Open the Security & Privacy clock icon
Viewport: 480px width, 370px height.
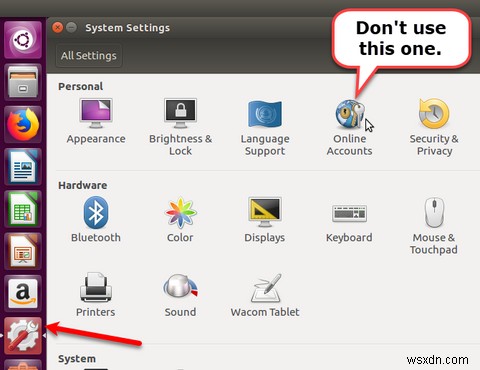434,114
